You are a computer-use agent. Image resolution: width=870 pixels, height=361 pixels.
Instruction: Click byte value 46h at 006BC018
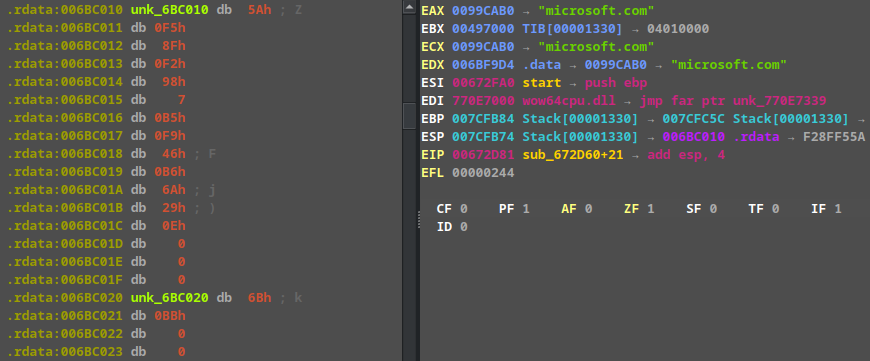174,154
